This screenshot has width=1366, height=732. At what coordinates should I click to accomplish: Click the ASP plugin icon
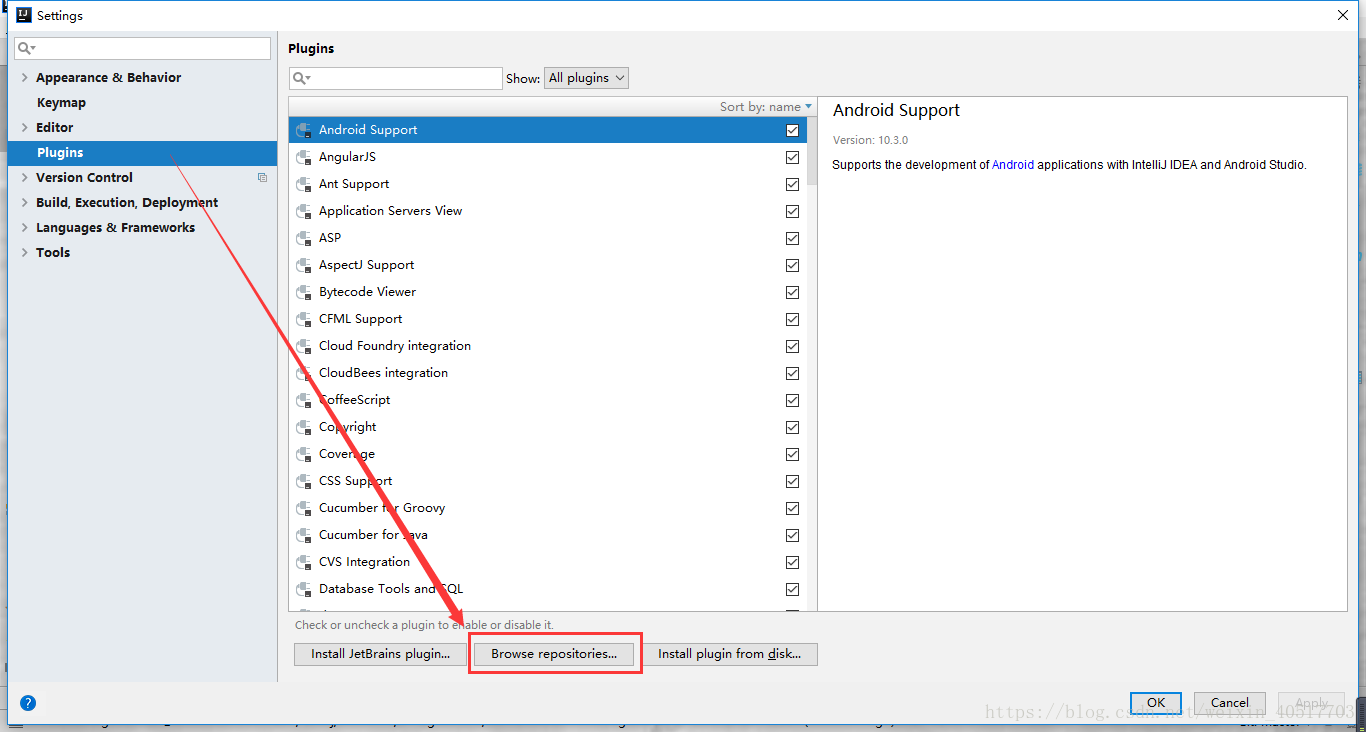tap(304, 238)
